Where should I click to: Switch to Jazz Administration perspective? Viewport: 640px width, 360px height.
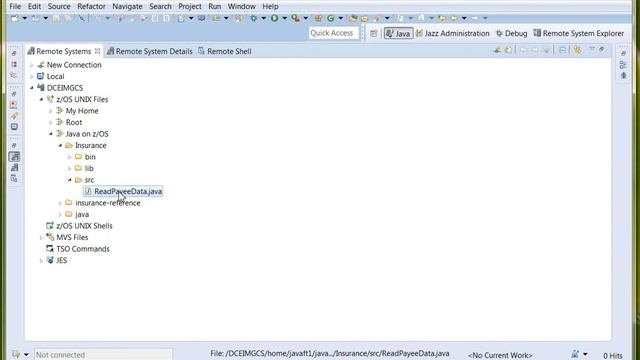[x=452, y=33]
